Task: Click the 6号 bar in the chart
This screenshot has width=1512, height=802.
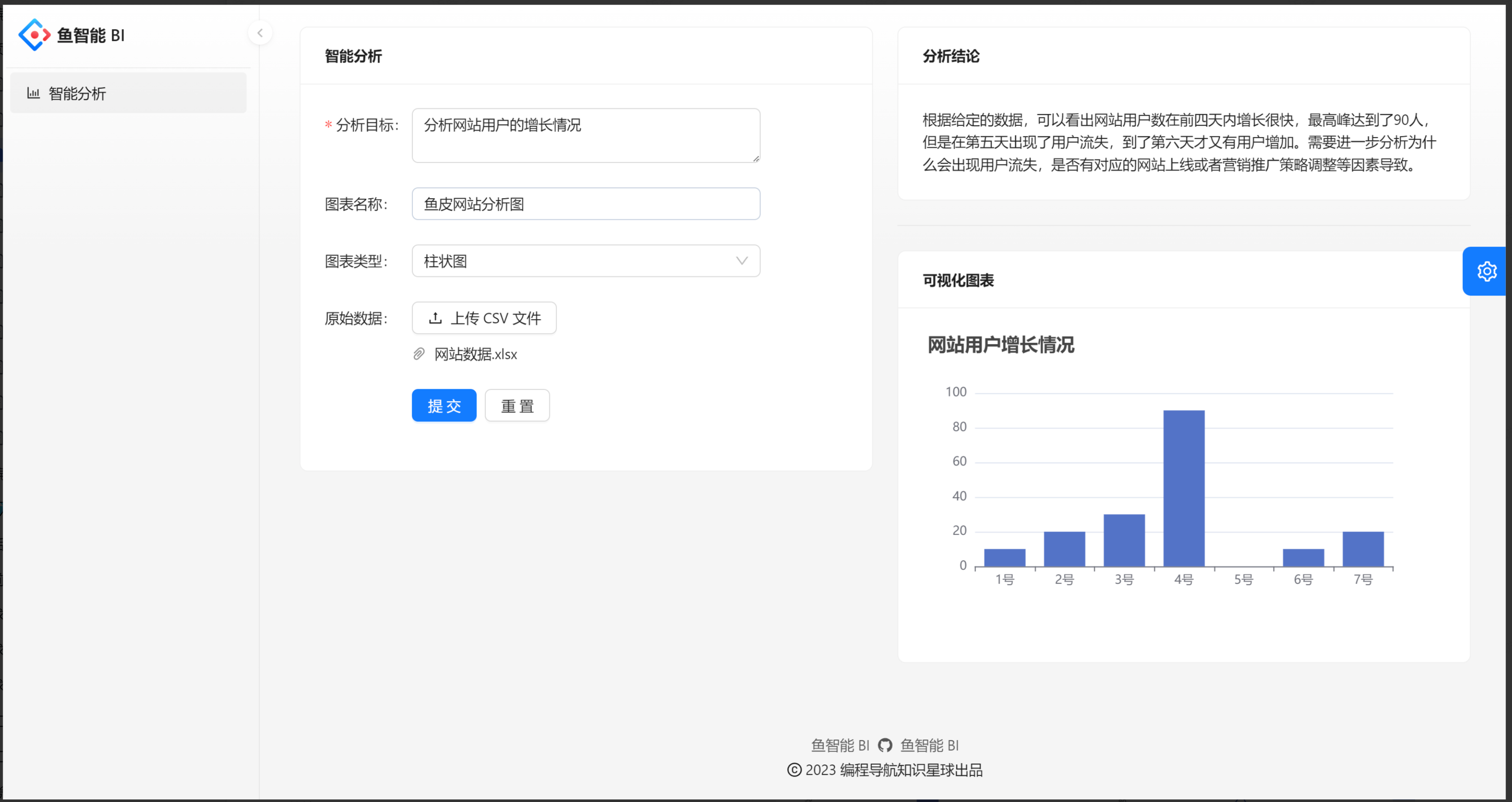Action: [1303, 558]
